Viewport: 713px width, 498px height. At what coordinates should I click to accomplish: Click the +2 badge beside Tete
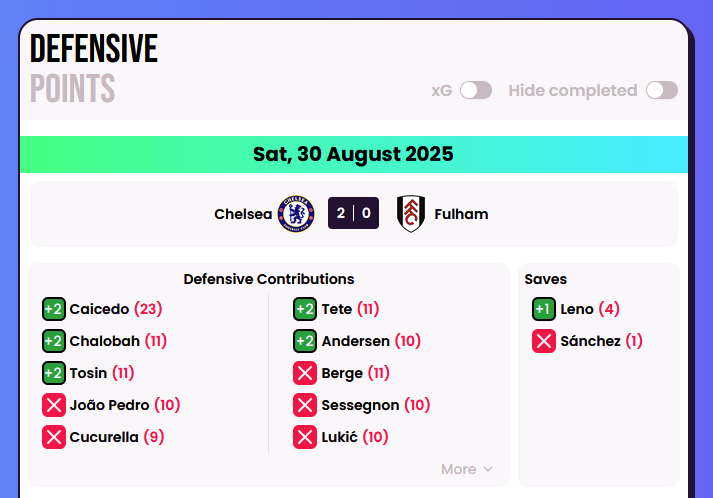(305, 309)
